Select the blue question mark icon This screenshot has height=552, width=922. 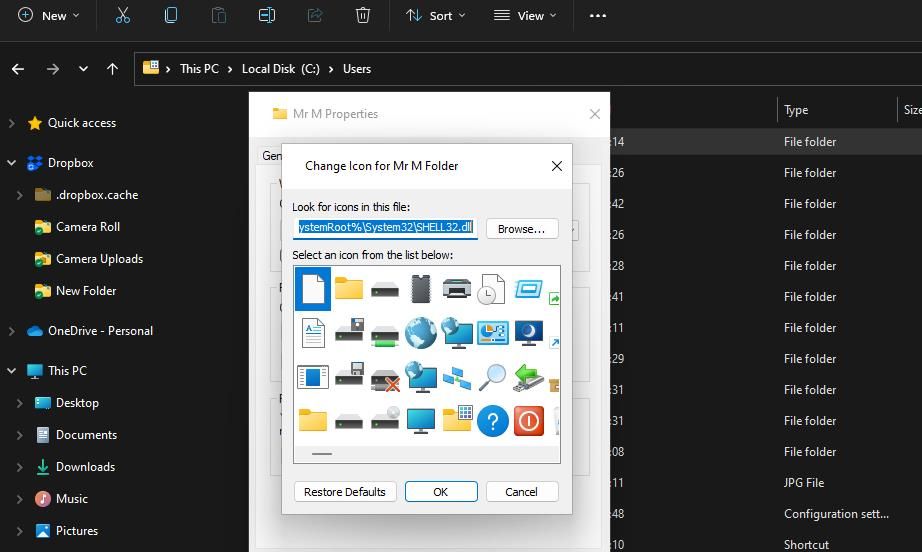(492, 421)
